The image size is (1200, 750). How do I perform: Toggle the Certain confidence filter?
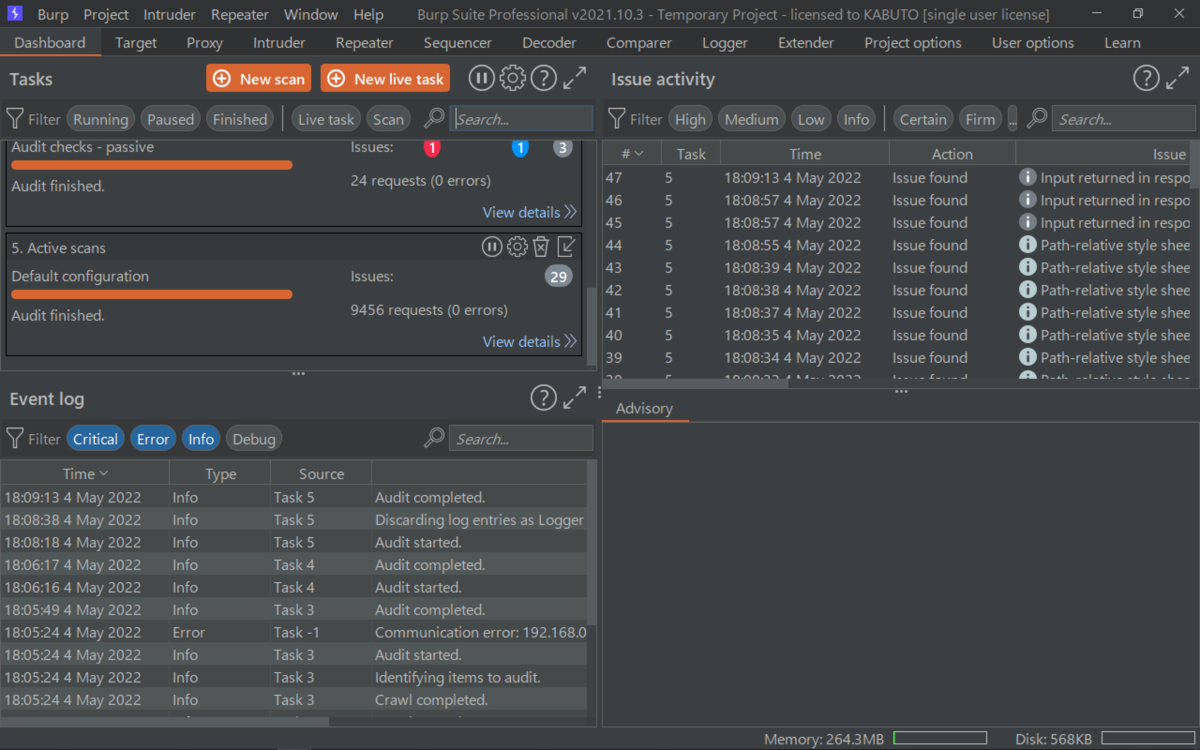tap(922, 119)
